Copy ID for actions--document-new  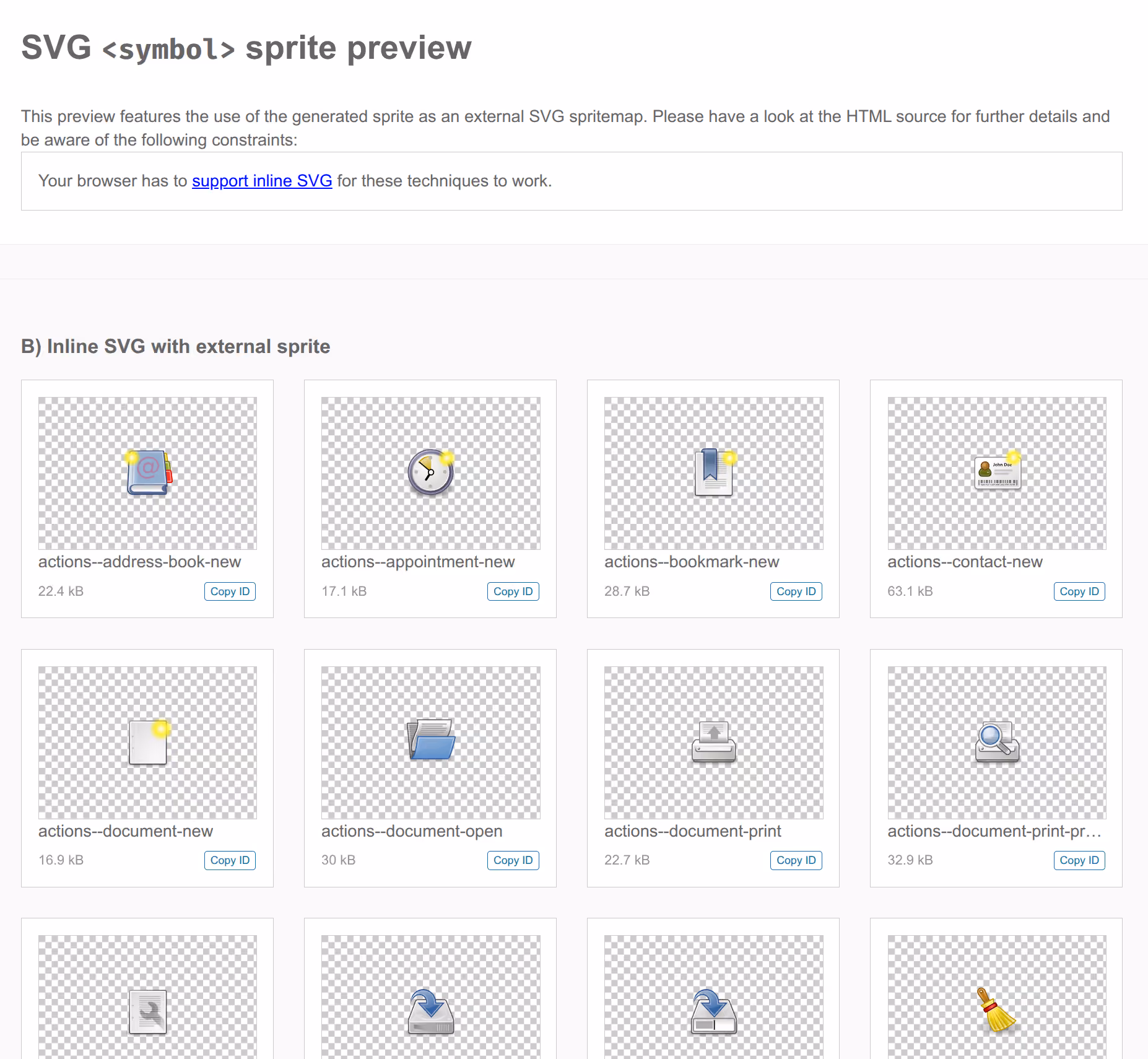230,860
